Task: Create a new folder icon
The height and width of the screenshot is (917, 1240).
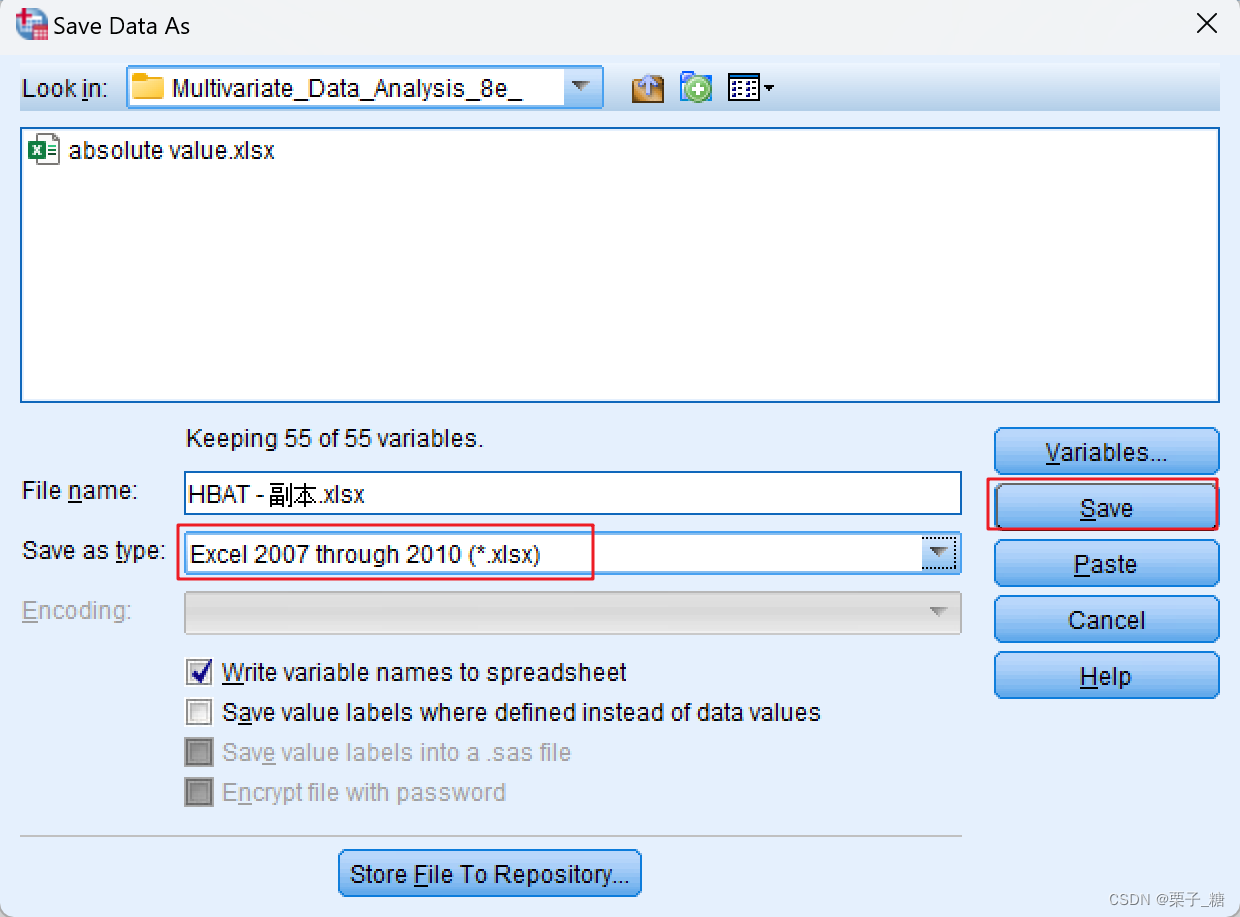Action: [696, 89]
